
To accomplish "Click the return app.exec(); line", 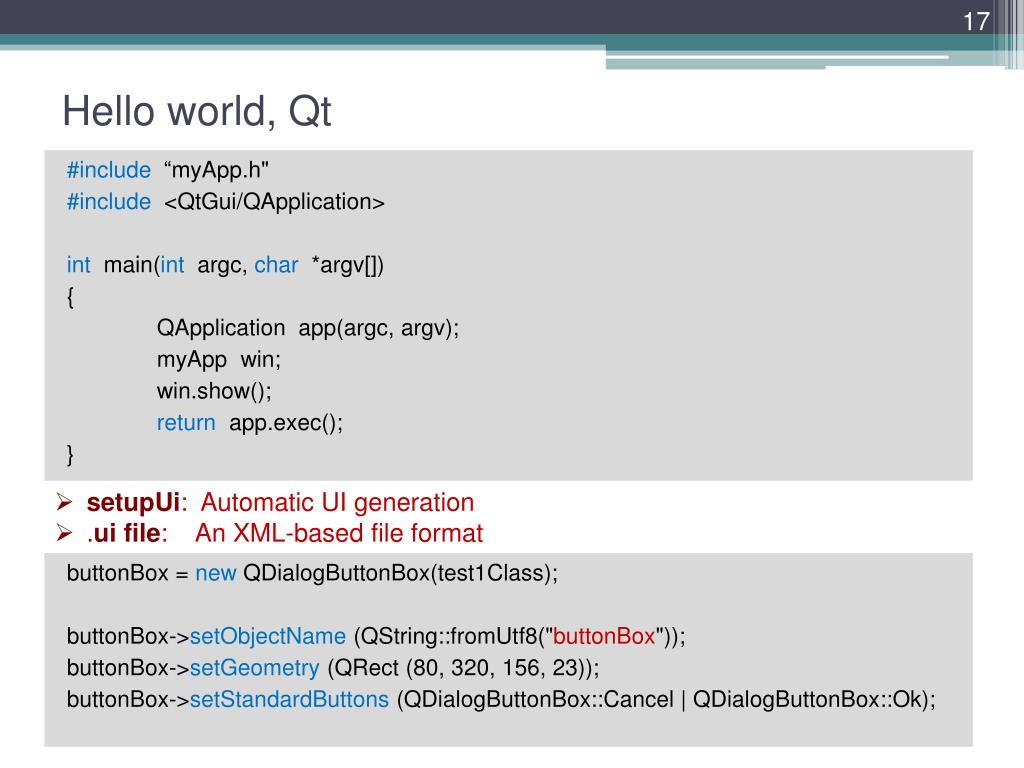I will (x=249, y=423).
